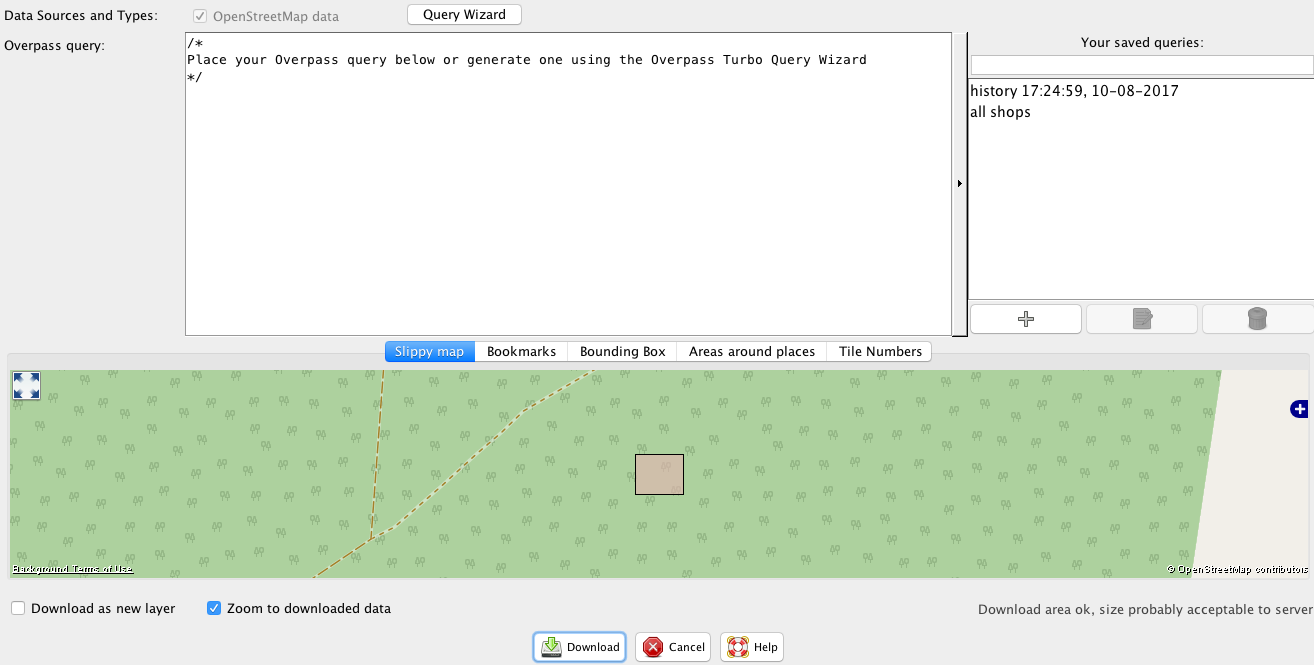Click the plus icon to add saved query

click(x=1025, y=319)
